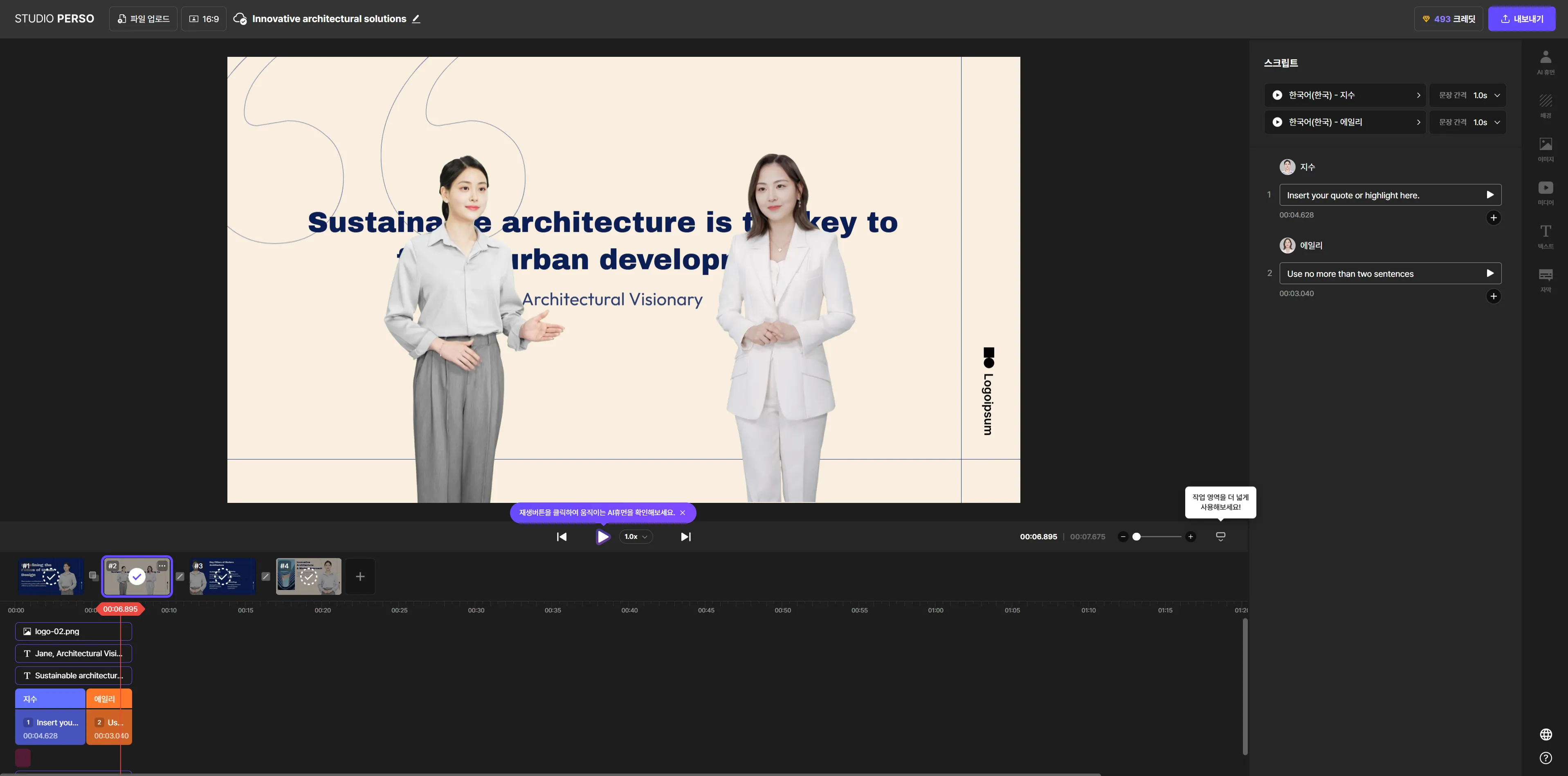Click the 파일 업로드 upload button
This screenshot has width=1568, height=776.
point(143,19)
